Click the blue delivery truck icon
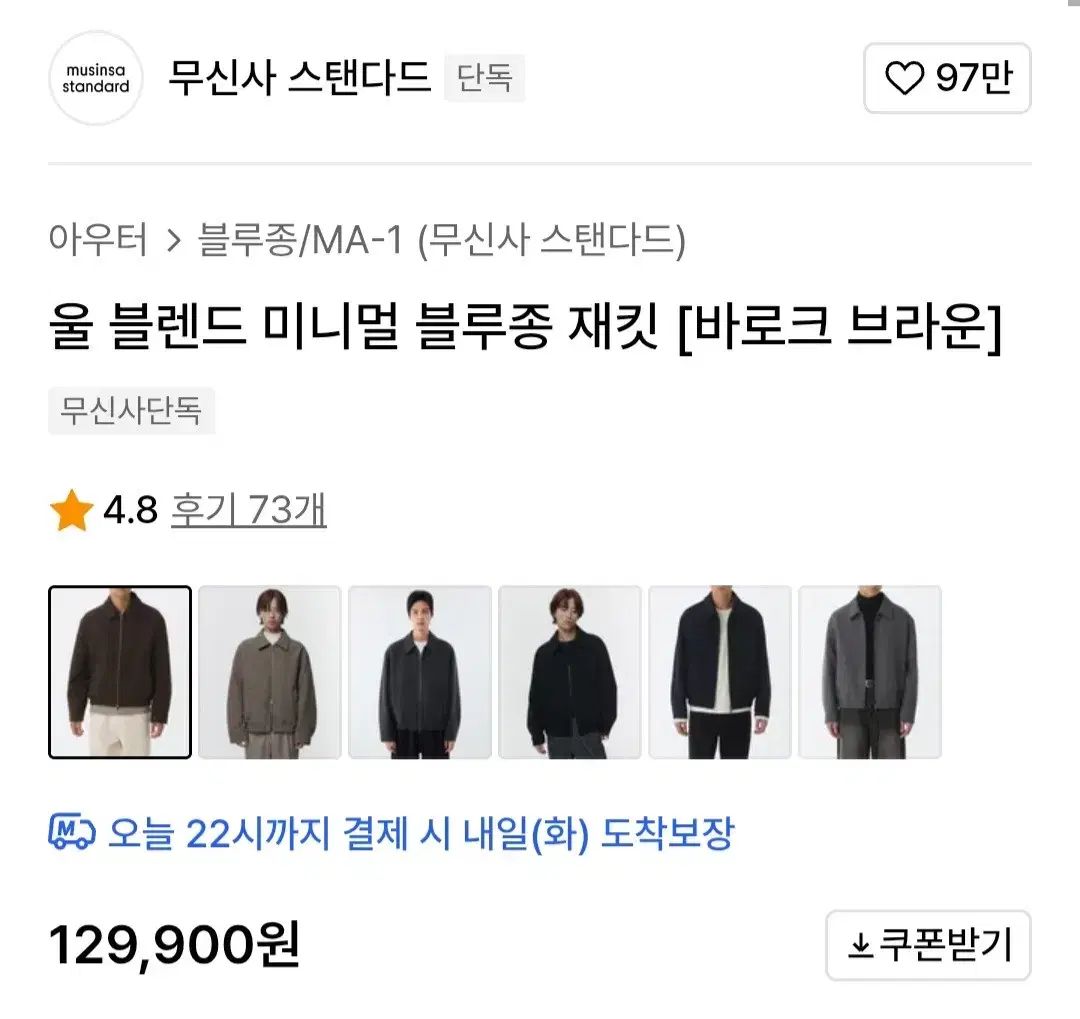Image resolution: width=1080 pixels, height=1019 pixels. 71,832
